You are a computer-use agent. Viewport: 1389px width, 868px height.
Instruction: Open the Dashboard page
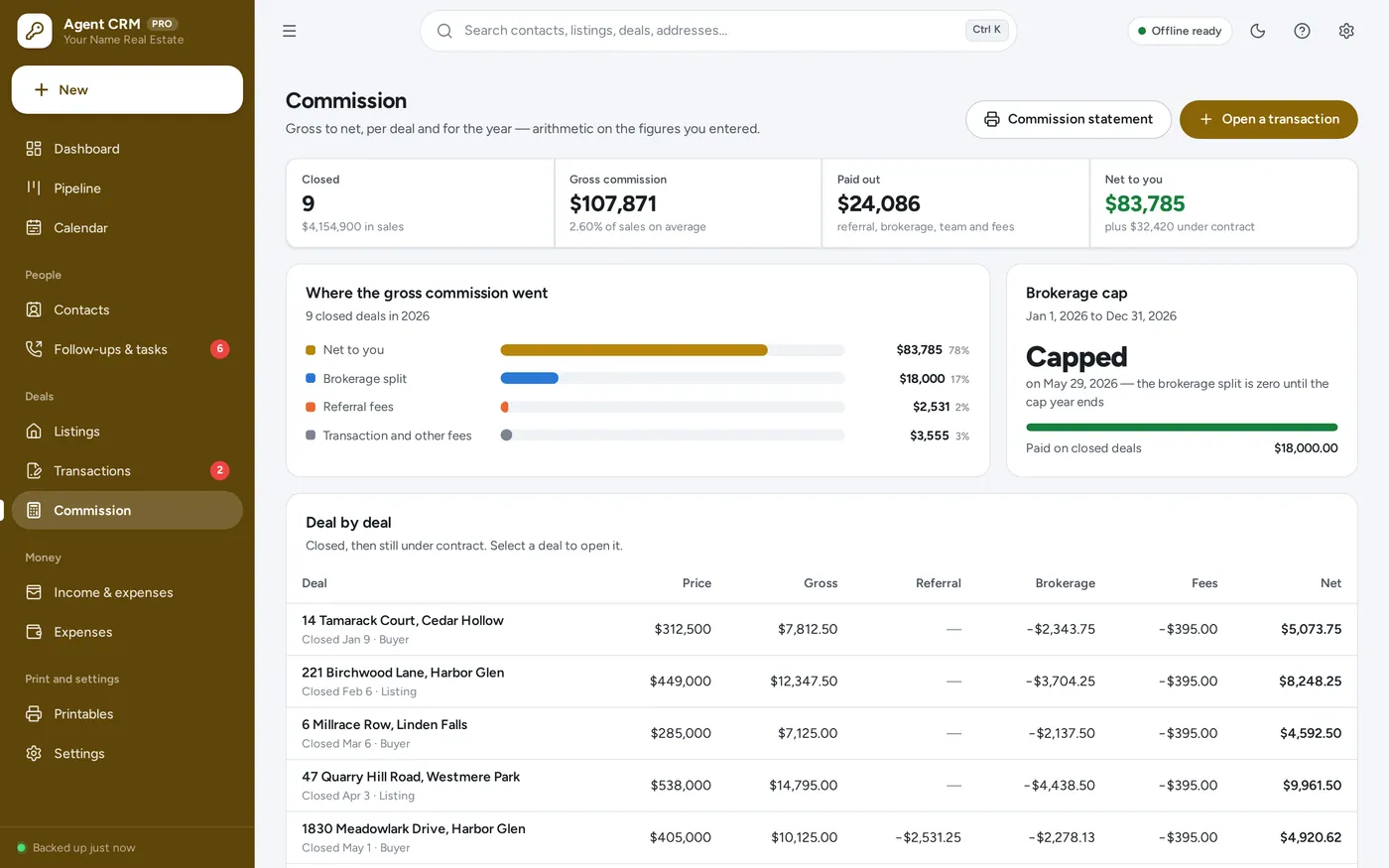click(127, 149)
